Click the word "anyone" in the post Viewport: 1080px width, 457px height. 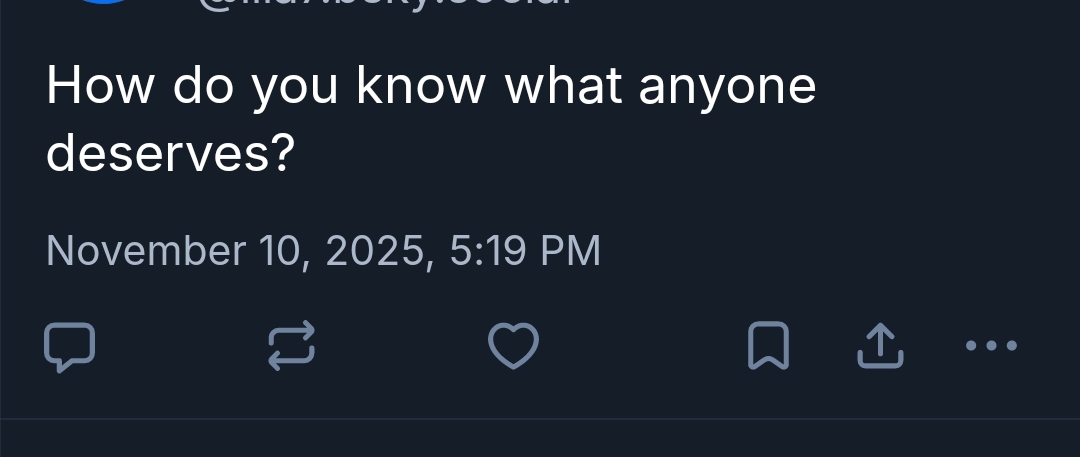(727, 88)
